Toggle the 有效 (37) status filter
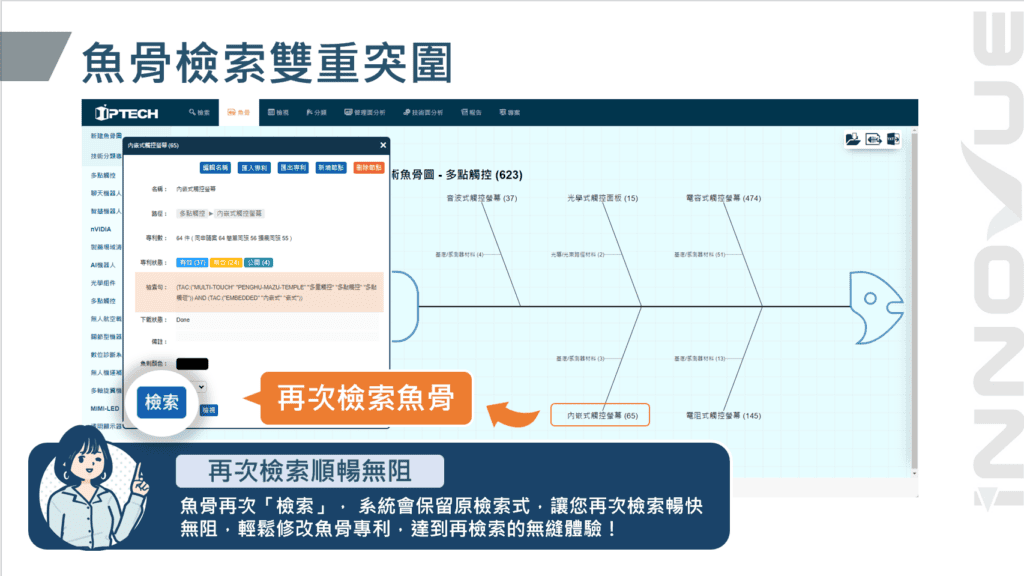This screenshot has height=576, width=1024. click(x=191, y=262)
